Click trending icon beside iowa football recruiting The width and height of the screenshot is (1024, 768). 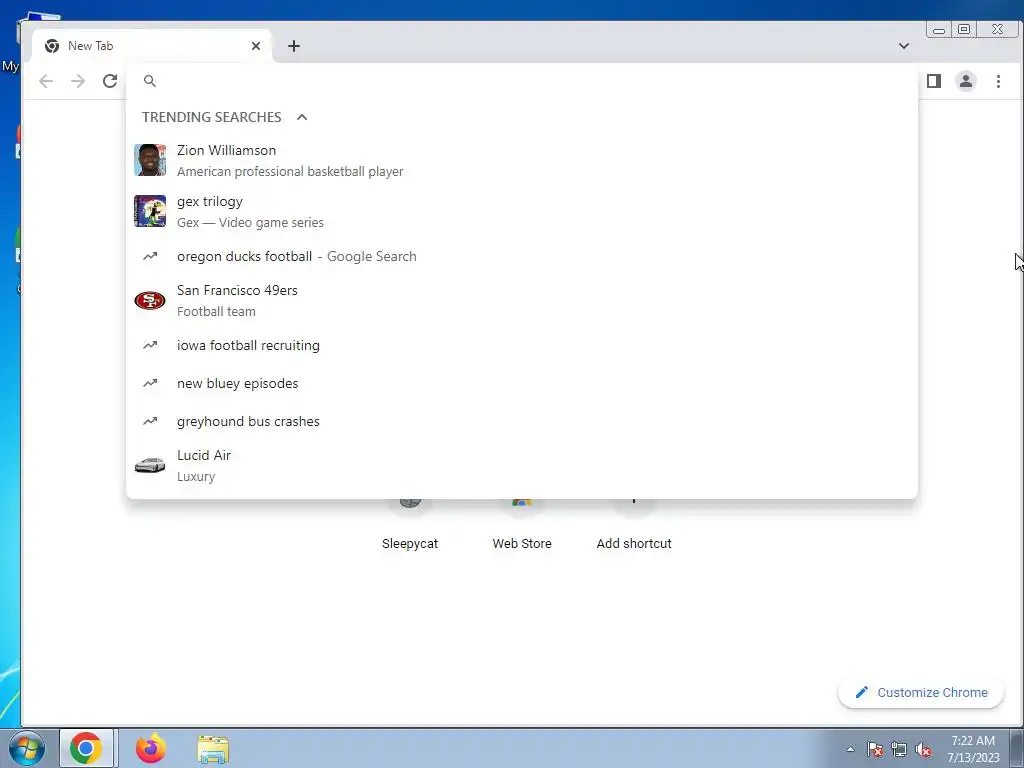click(x=150, y=345)
